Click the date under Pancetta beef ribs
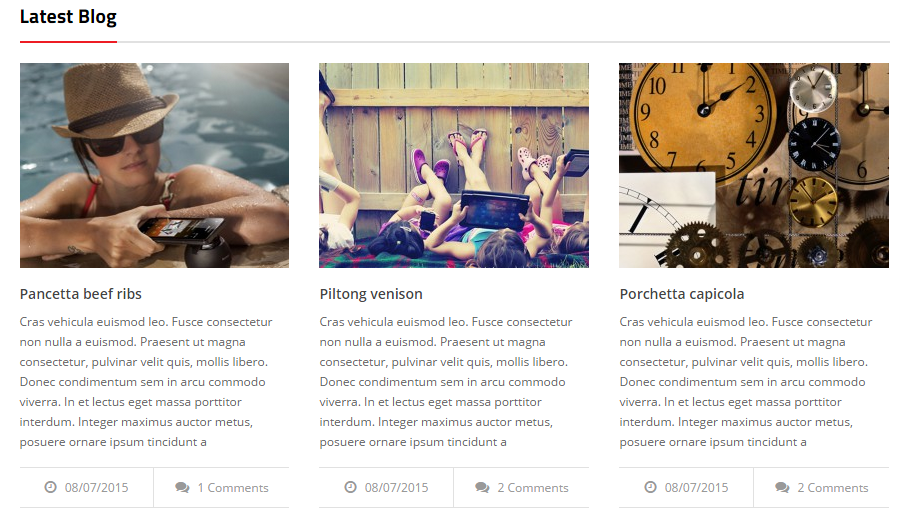904x519 pixels. (96, 488)
